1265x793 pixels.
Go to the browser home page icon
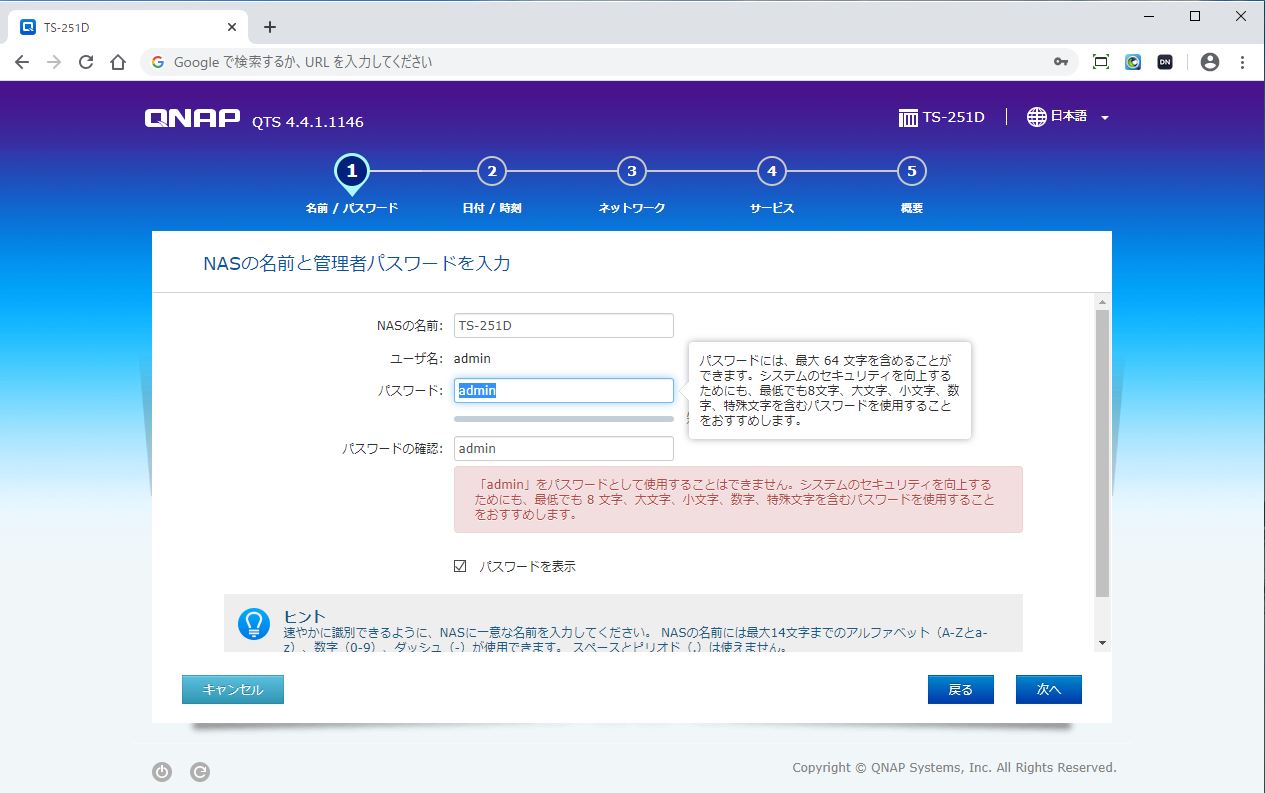pyautogui.click(x=118, y=62)
